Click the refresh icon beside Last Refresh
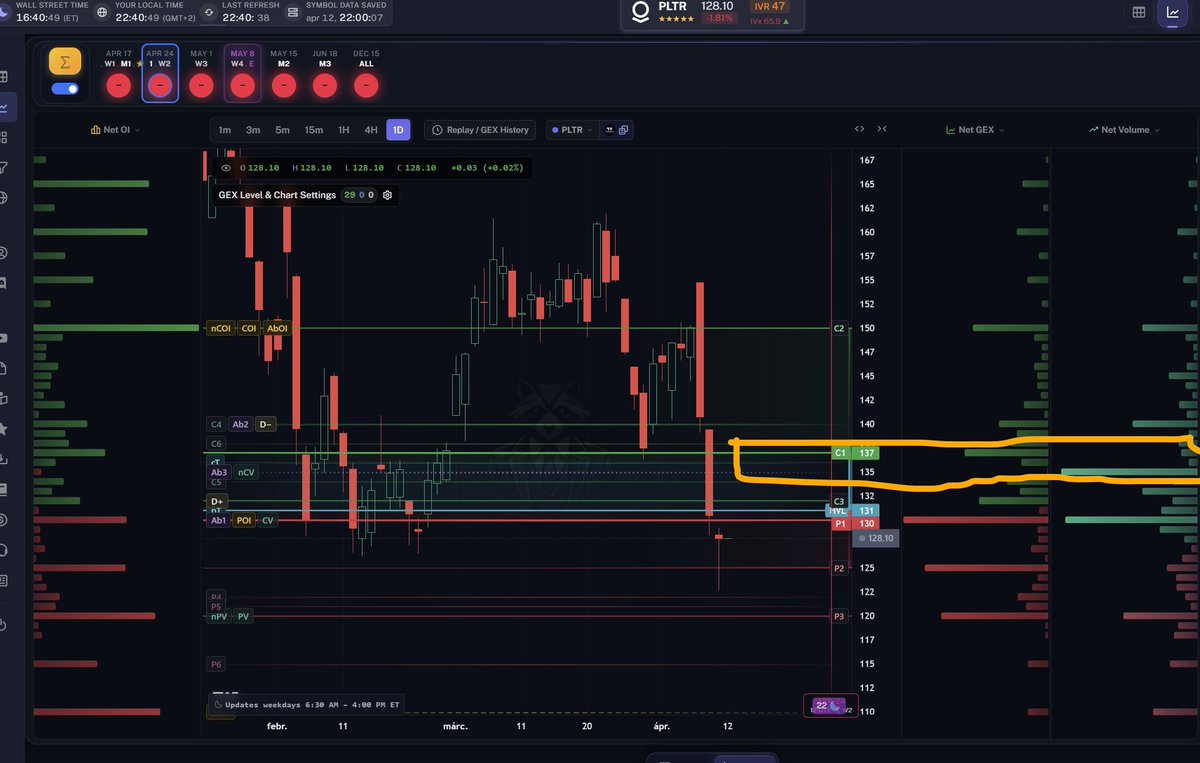Viewport: 1200px width, 763px height. click(x=209, y=13)
